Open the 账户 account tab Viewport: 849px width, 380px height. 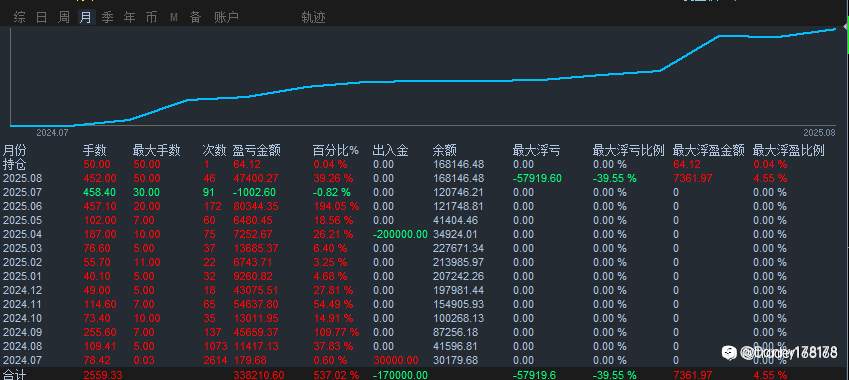[x=226, y=17]
